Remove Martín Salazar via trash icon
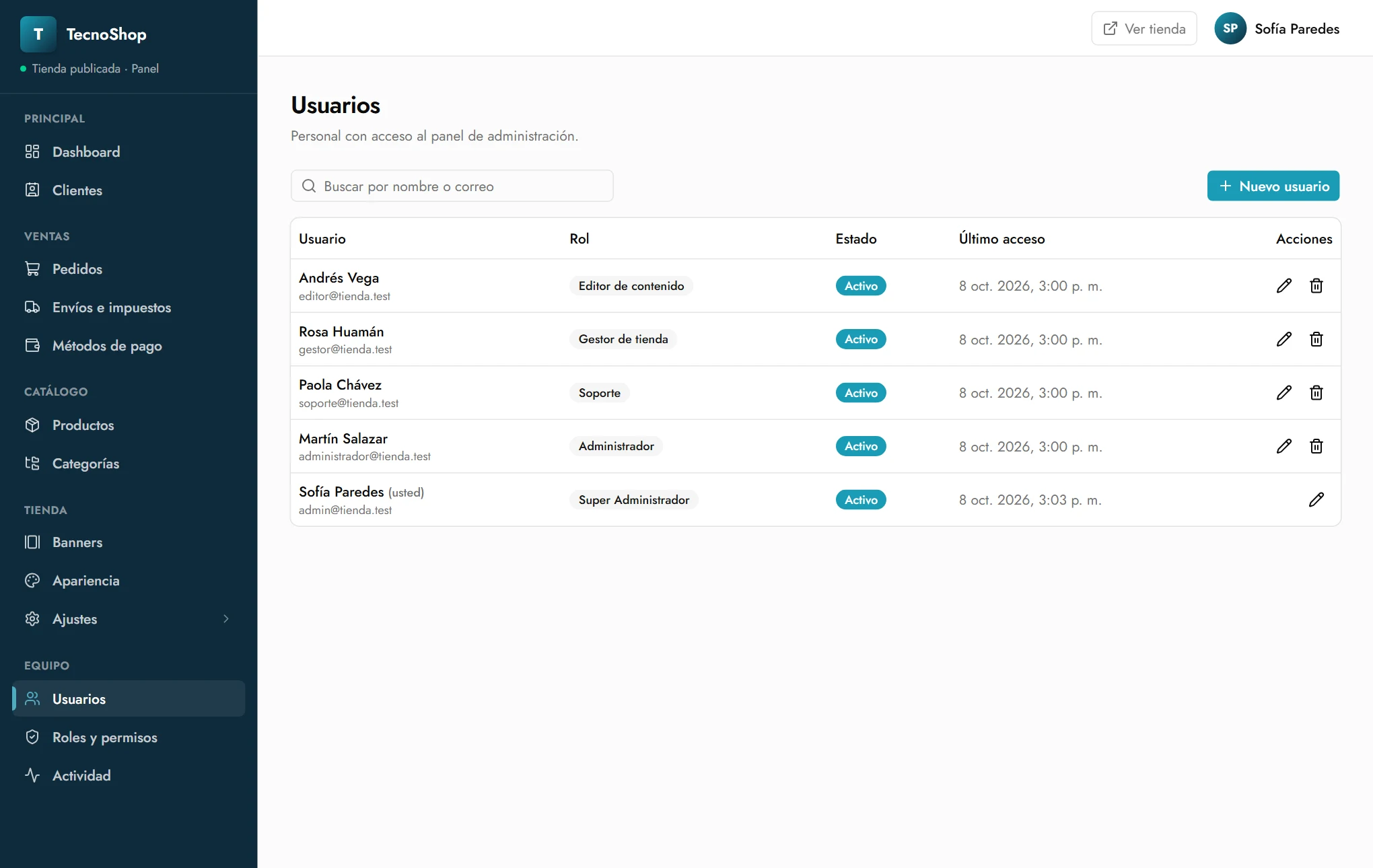Viewport: 1373px width, 868px height. coord(1316,446)
